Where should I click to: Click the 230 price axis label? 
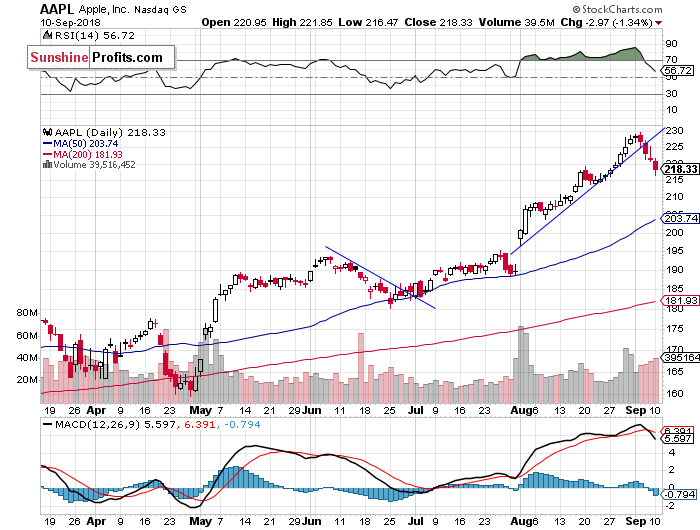pyautogui.click(x=675, y=130)
